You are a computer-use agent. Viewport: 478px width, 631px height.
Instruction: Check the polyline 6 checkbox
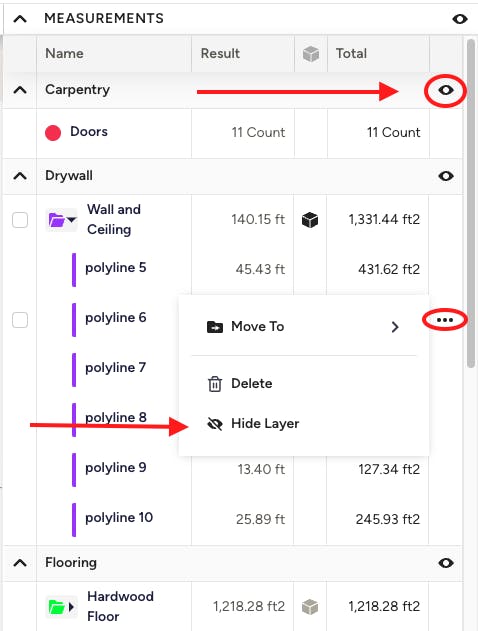[x=20, y=320]
